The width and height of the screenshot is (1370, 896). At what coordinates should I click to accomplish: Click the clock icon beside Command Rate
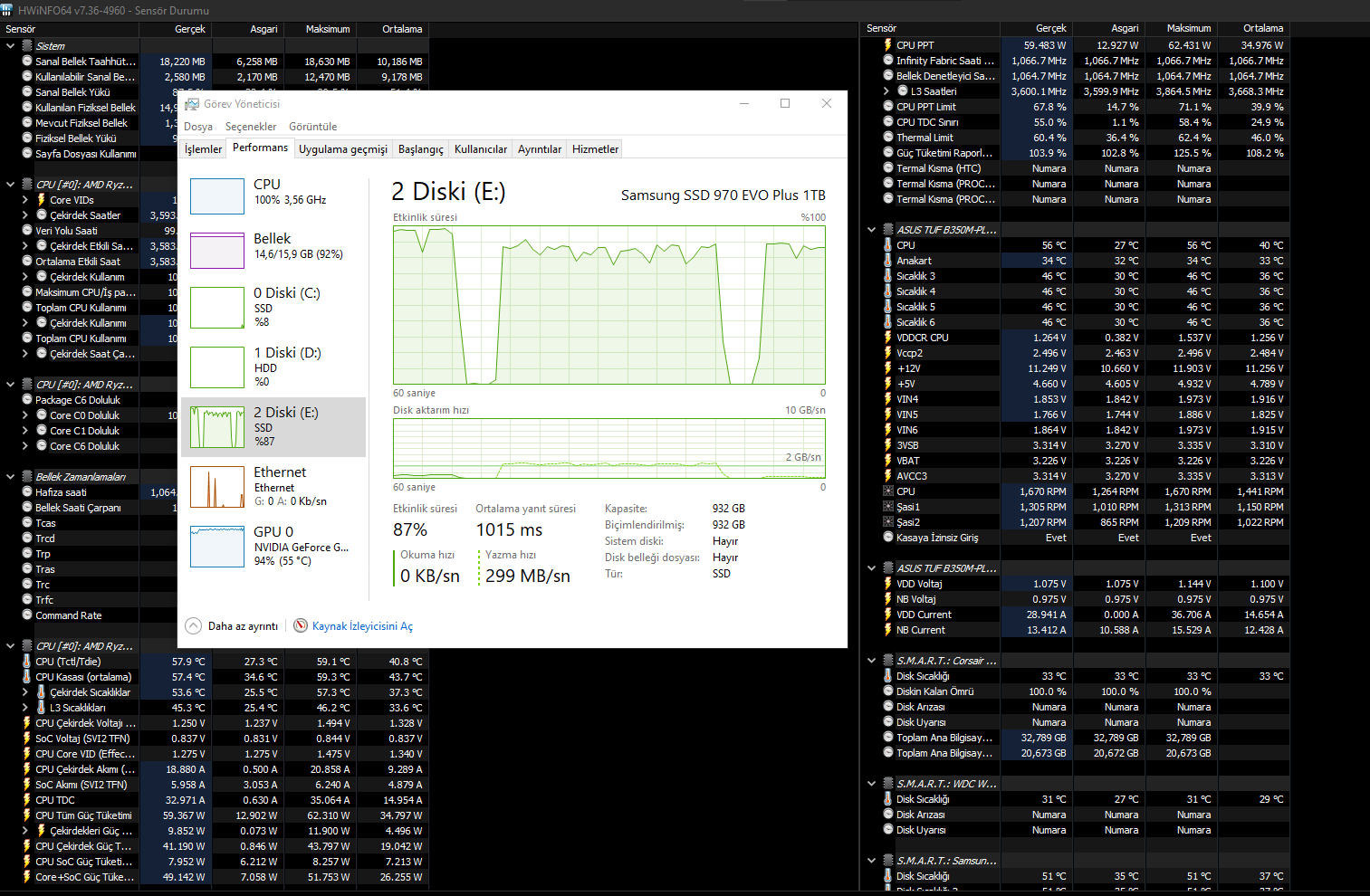[x=27, y=615]
